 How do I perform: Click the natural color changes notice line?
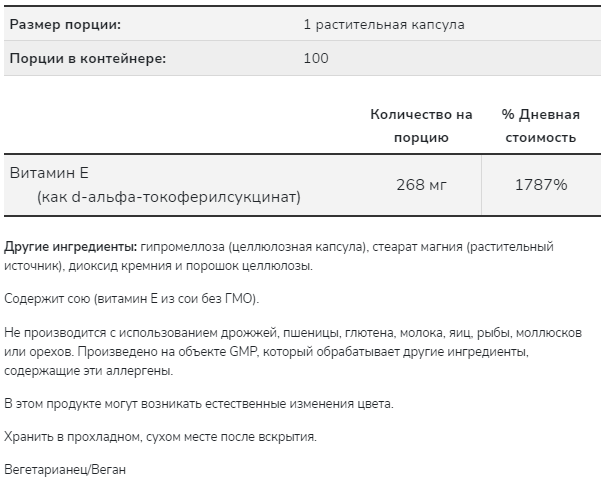click(199, 404)
